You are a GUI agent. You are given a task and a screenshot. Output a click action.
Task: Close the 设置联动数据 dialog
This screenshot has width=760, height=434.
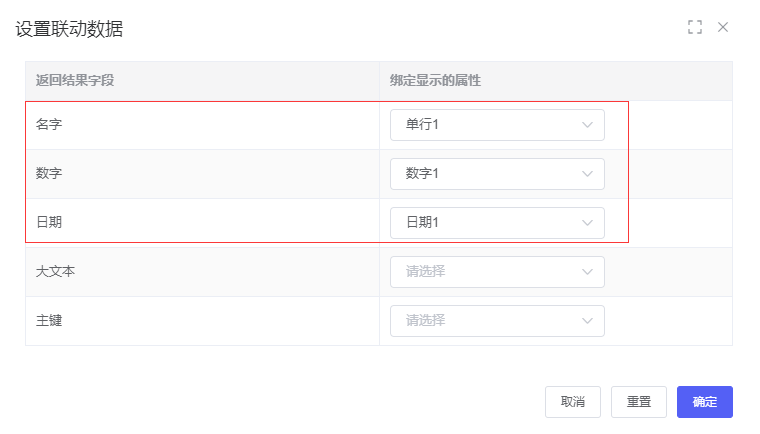pyautogui.click(x=723, y=27)
